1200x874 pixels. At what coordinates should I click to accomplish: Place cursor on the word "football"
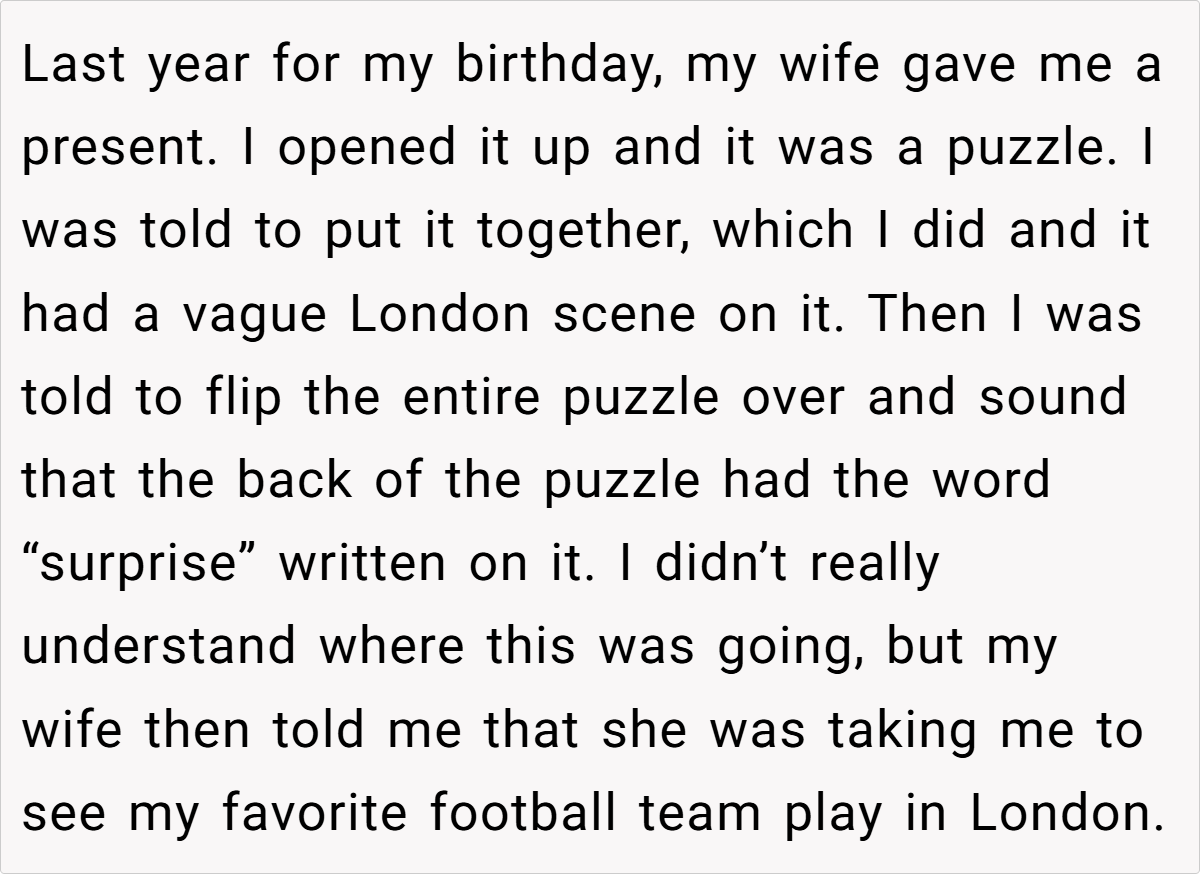coord(530,813)
